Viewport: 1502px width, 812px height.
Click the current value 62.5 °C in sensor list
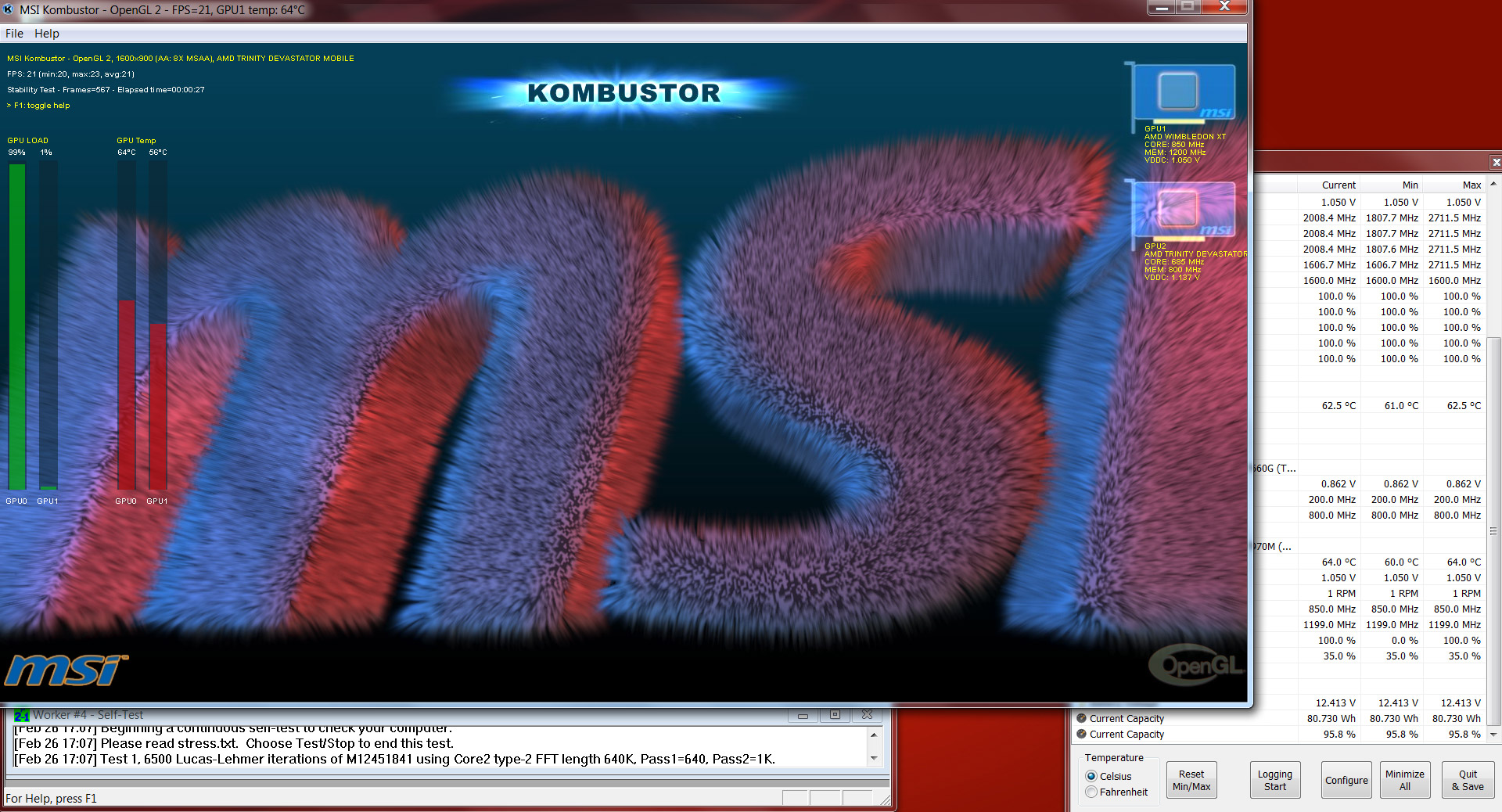pyautogui.click(x=1339, y=405)
